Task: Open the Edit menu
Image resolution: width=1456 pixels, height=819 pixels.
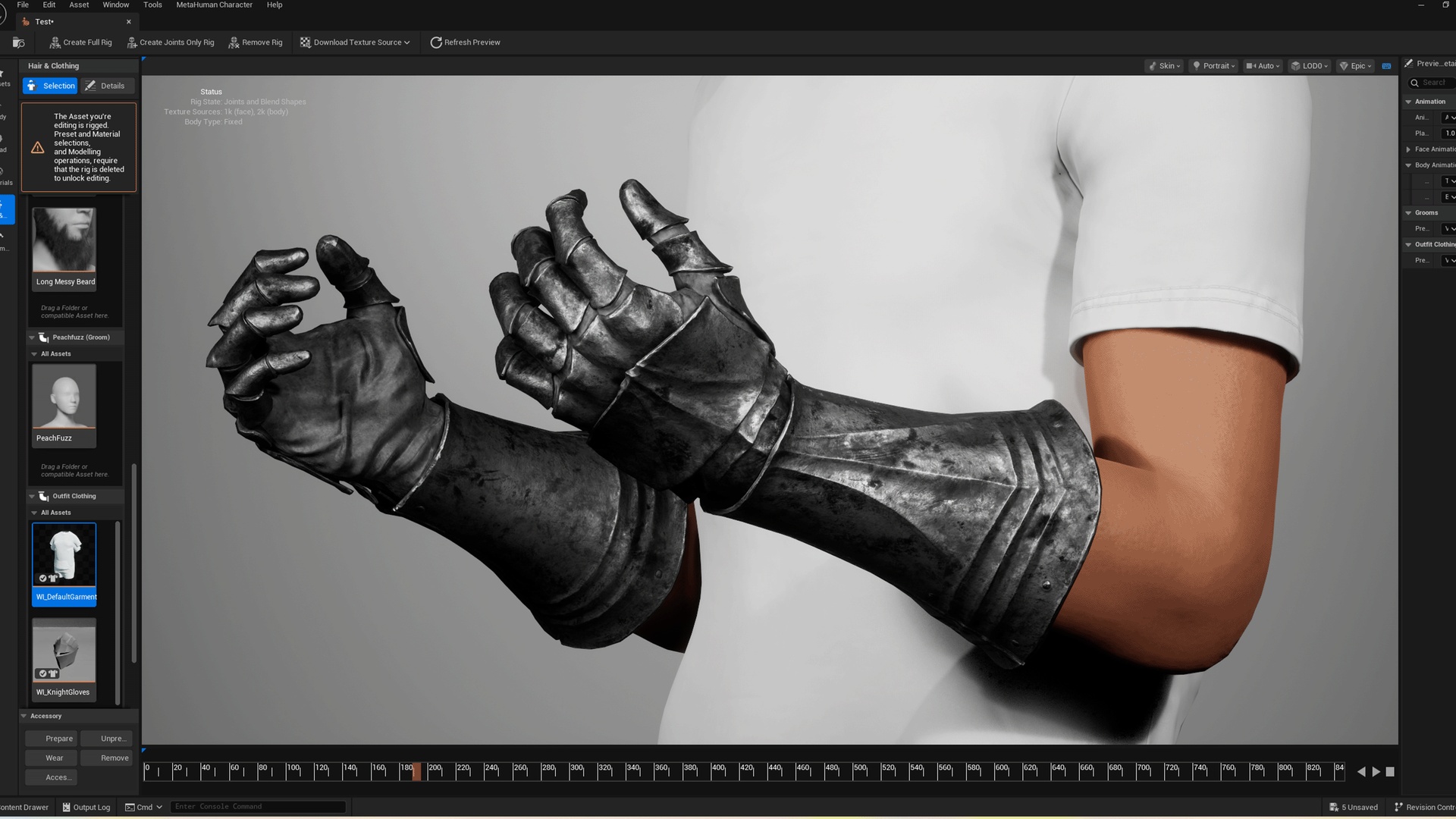Action: 49,5
